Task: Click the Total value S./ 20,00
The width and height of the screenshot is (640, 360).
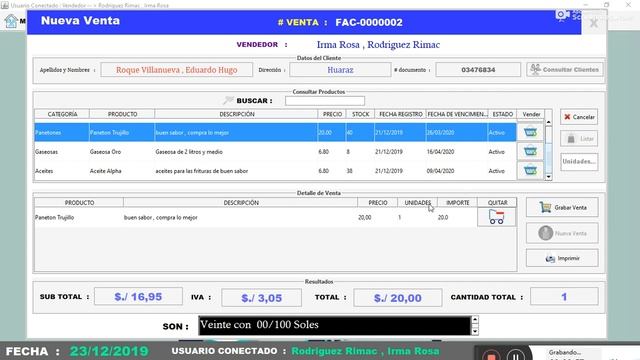Action: (398, 298)
